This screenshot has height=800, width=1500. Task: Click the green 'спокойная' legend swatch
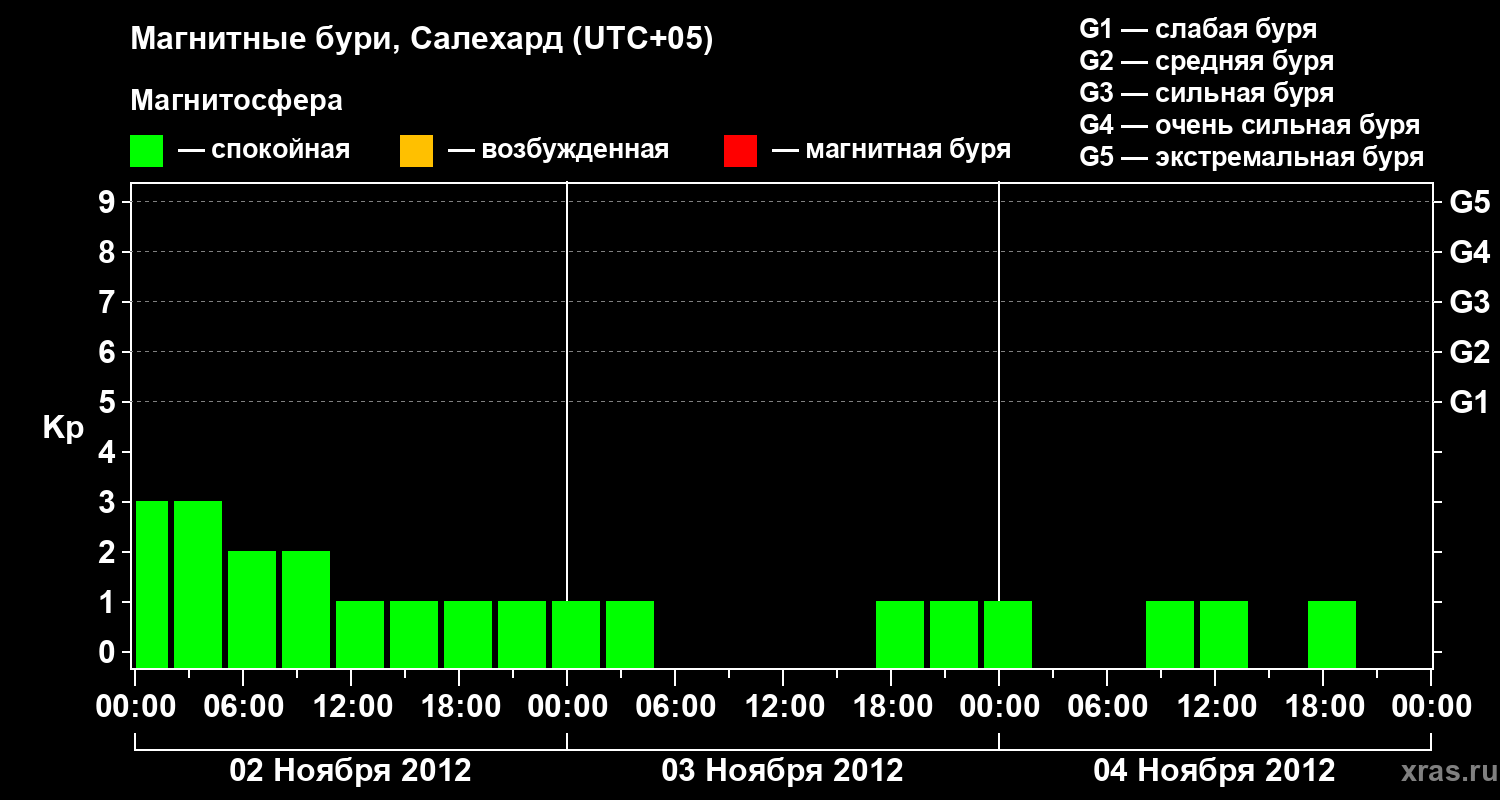pos(146,151)
